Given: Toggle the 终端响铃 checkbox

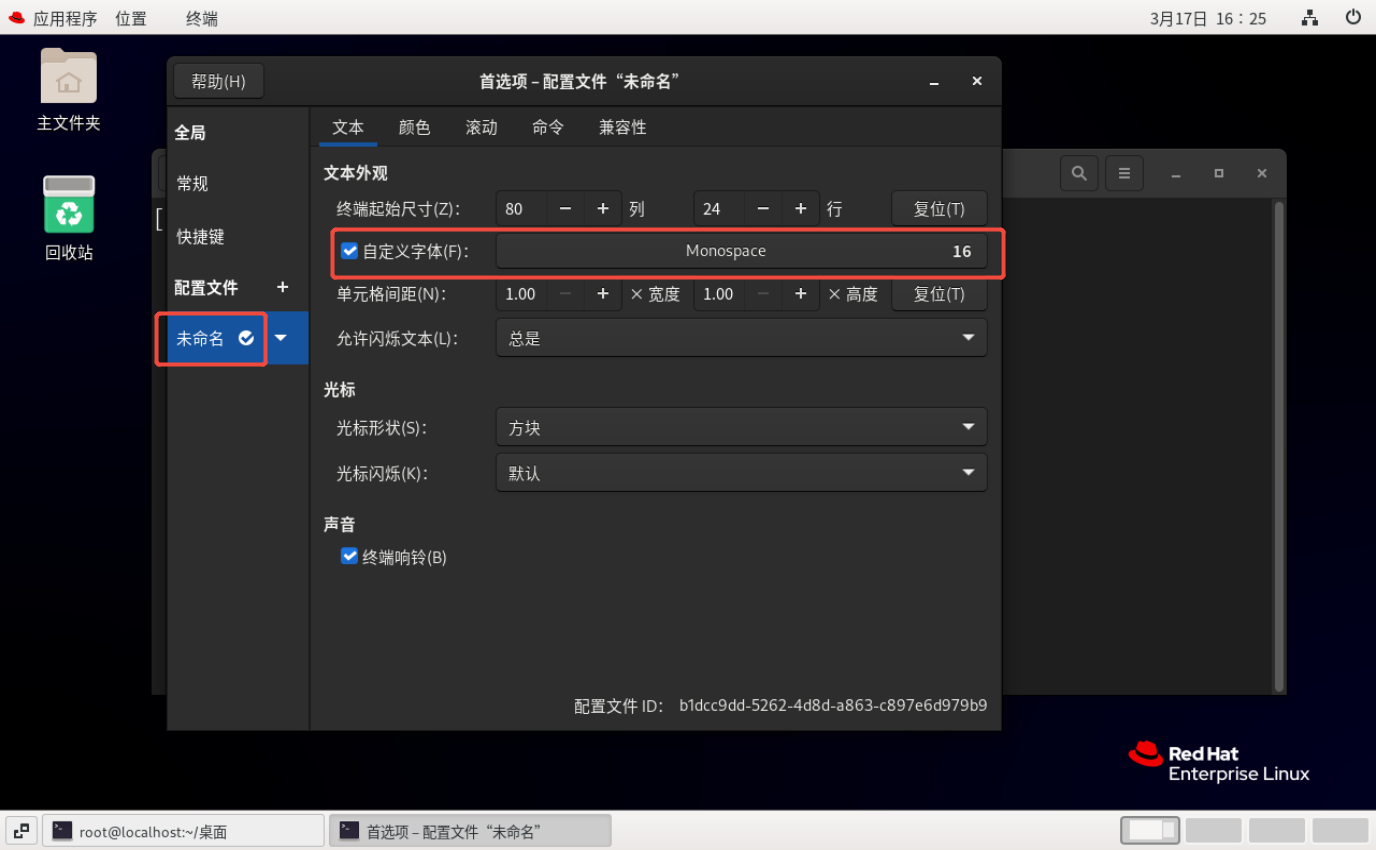Looking at the screenshot, I should coord(349,556).
